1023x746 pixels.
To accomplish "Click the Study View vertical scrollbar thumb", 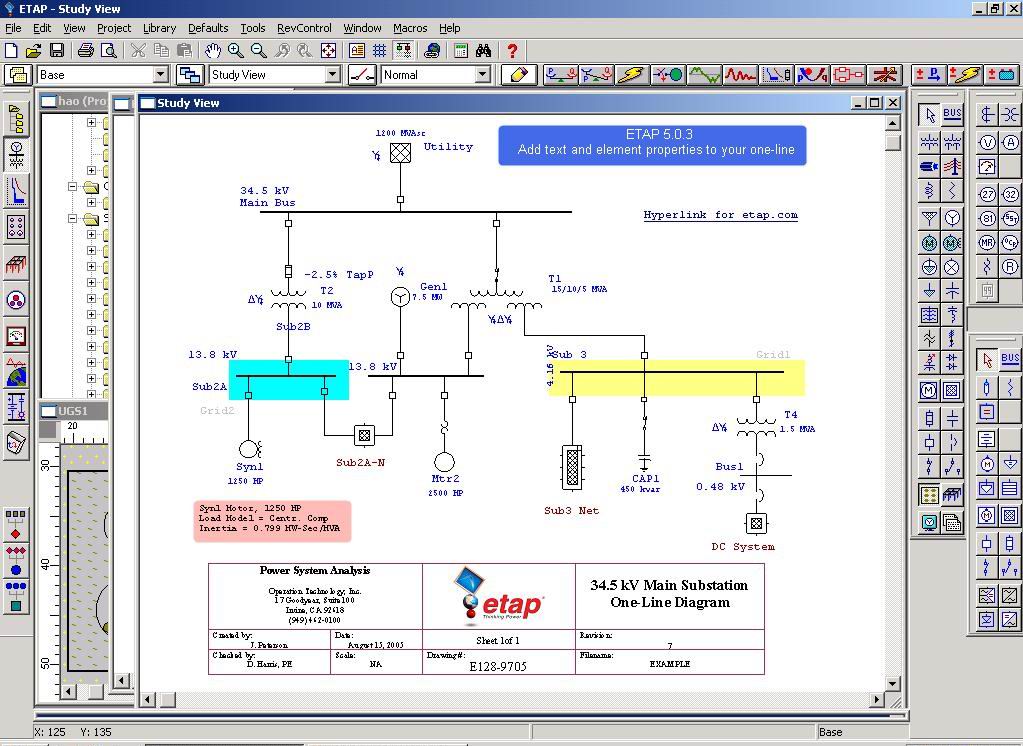I will (893, 141).
